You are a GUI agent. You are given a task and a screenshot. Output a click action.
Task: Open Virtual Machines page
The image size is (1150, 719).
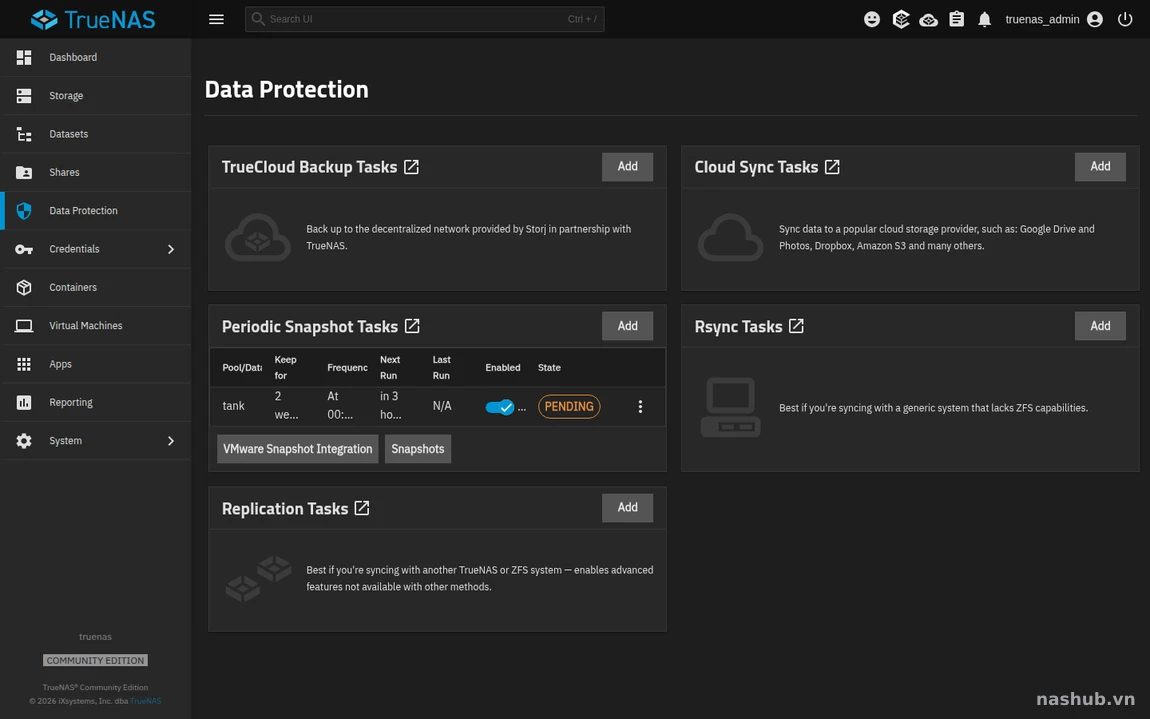tap(95, 326)
